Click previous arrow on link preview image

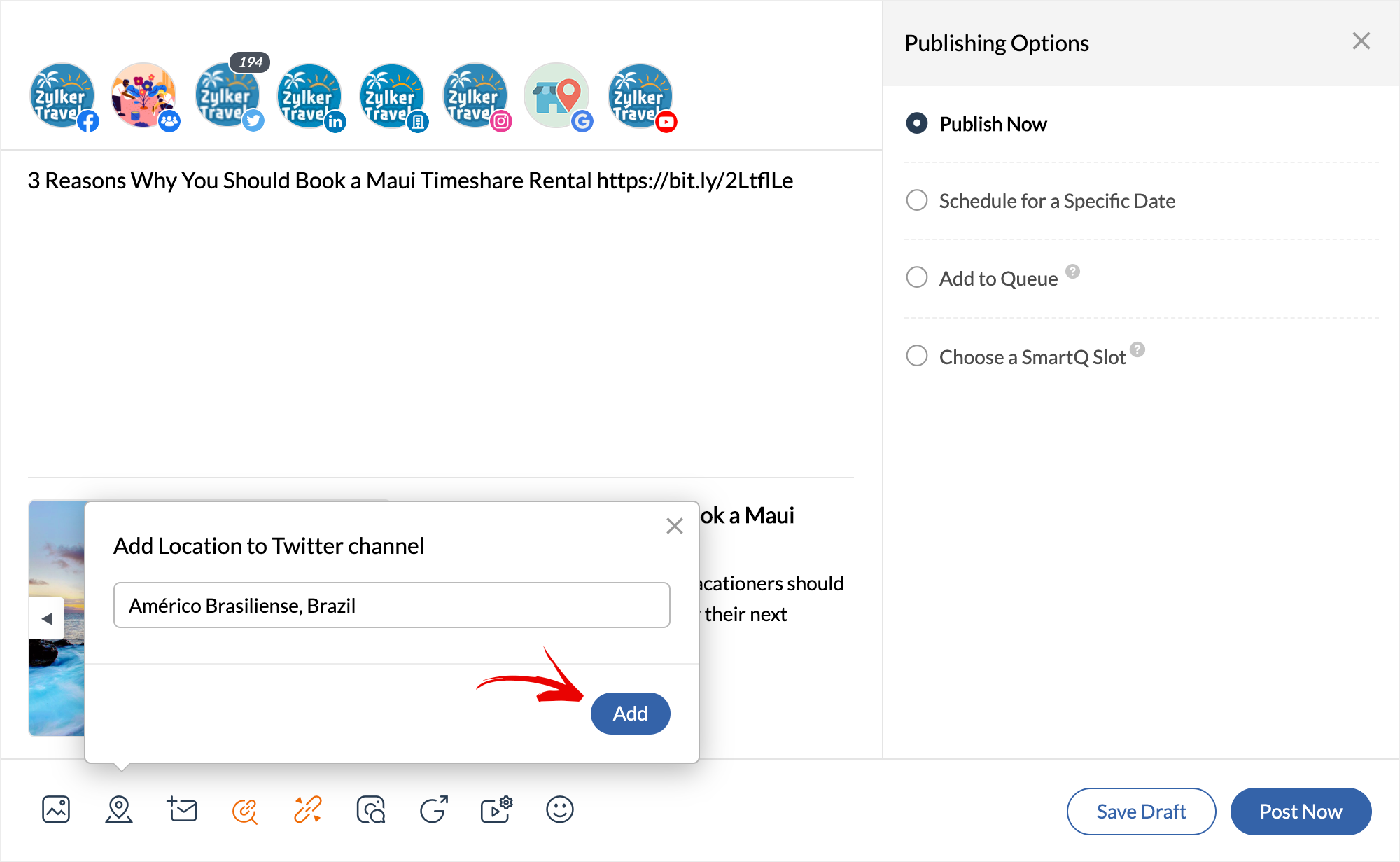pos(47,618)
